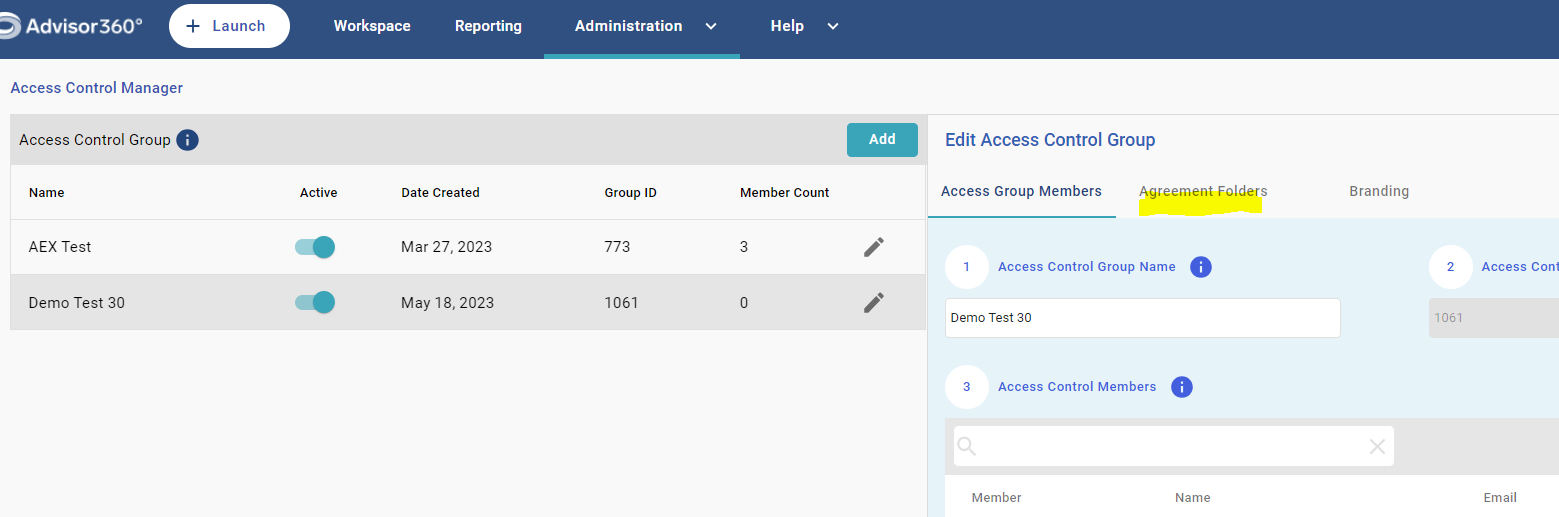Click the member search input field
This screenshot has height=517, width=1559.
(1173, 446)
